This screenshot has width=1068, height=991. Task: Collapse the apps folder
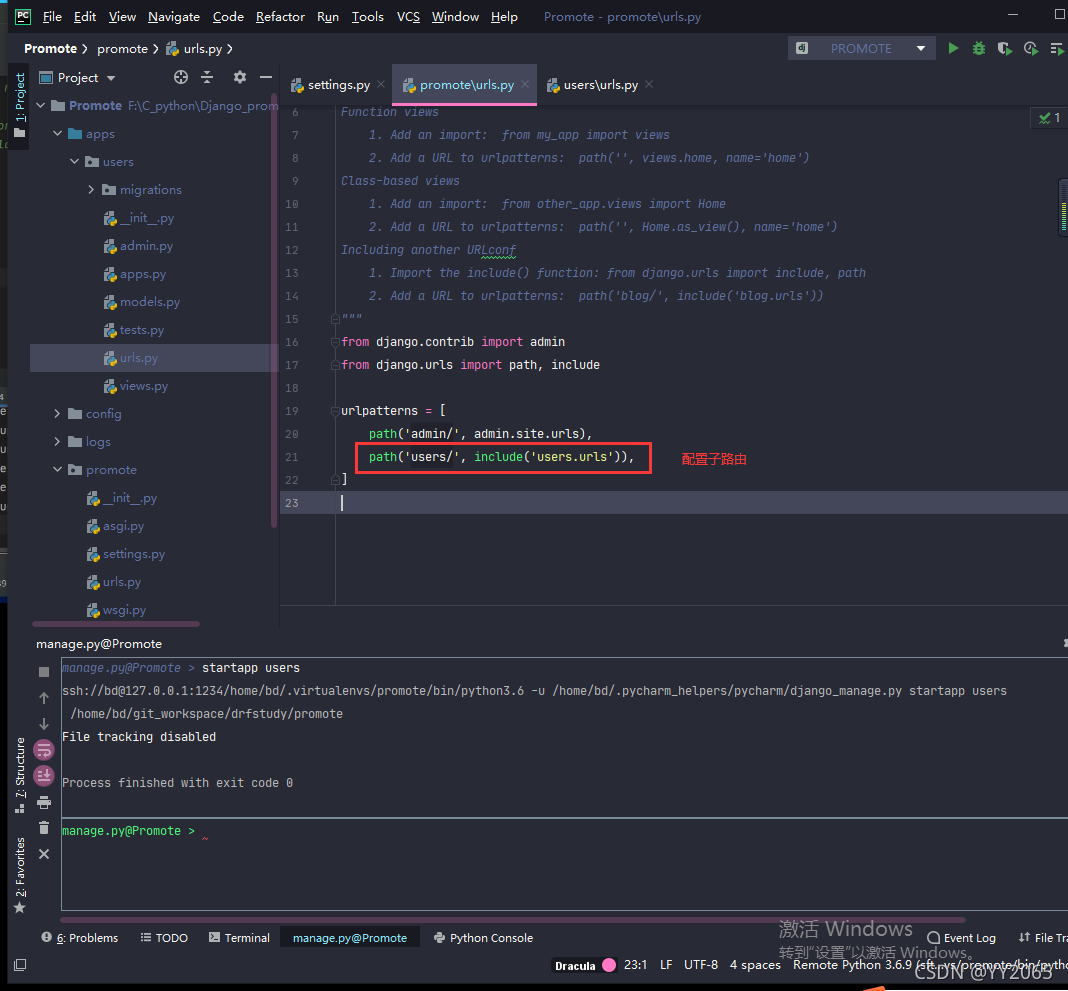(x=58, y=133)
